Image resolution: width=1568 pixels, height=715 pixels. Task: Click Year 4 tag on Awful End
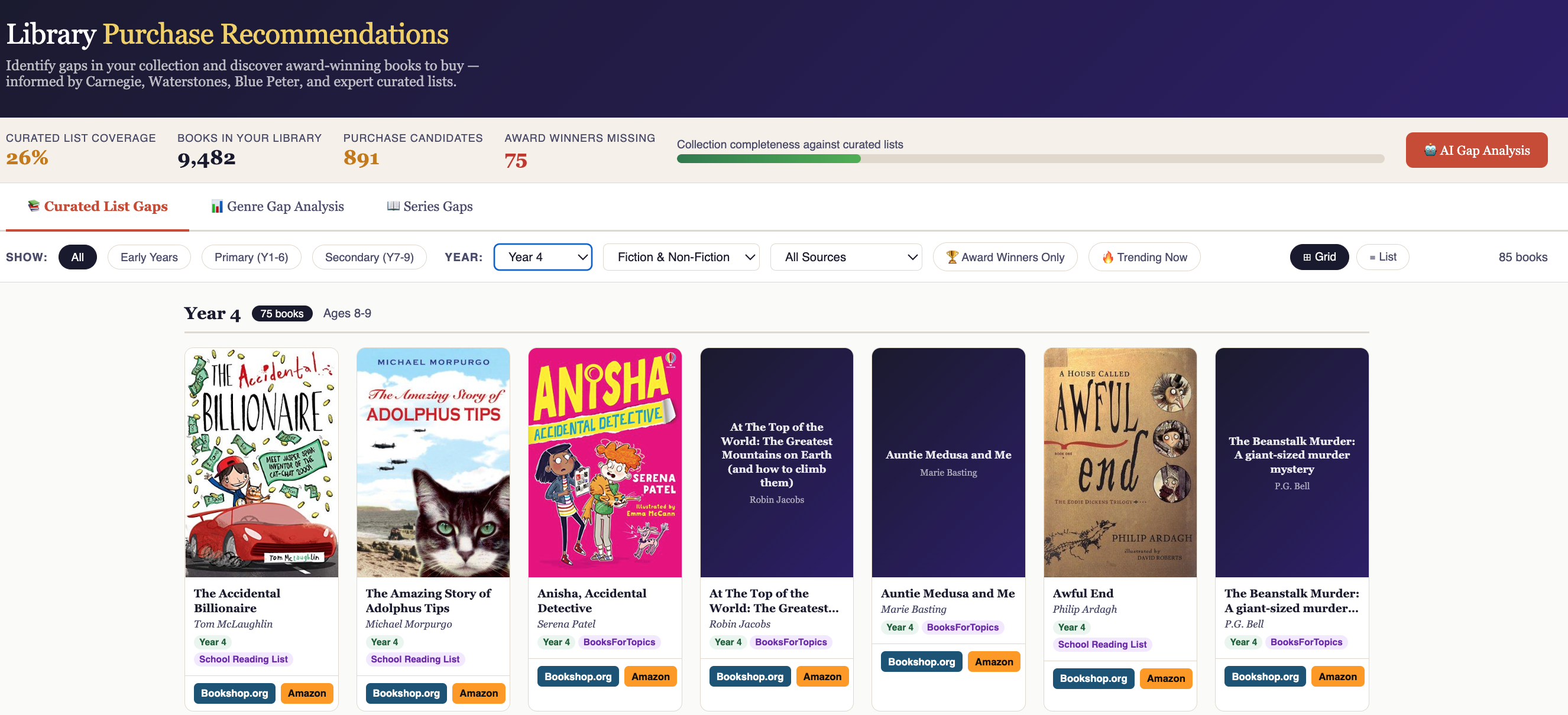pos(1071,628)
